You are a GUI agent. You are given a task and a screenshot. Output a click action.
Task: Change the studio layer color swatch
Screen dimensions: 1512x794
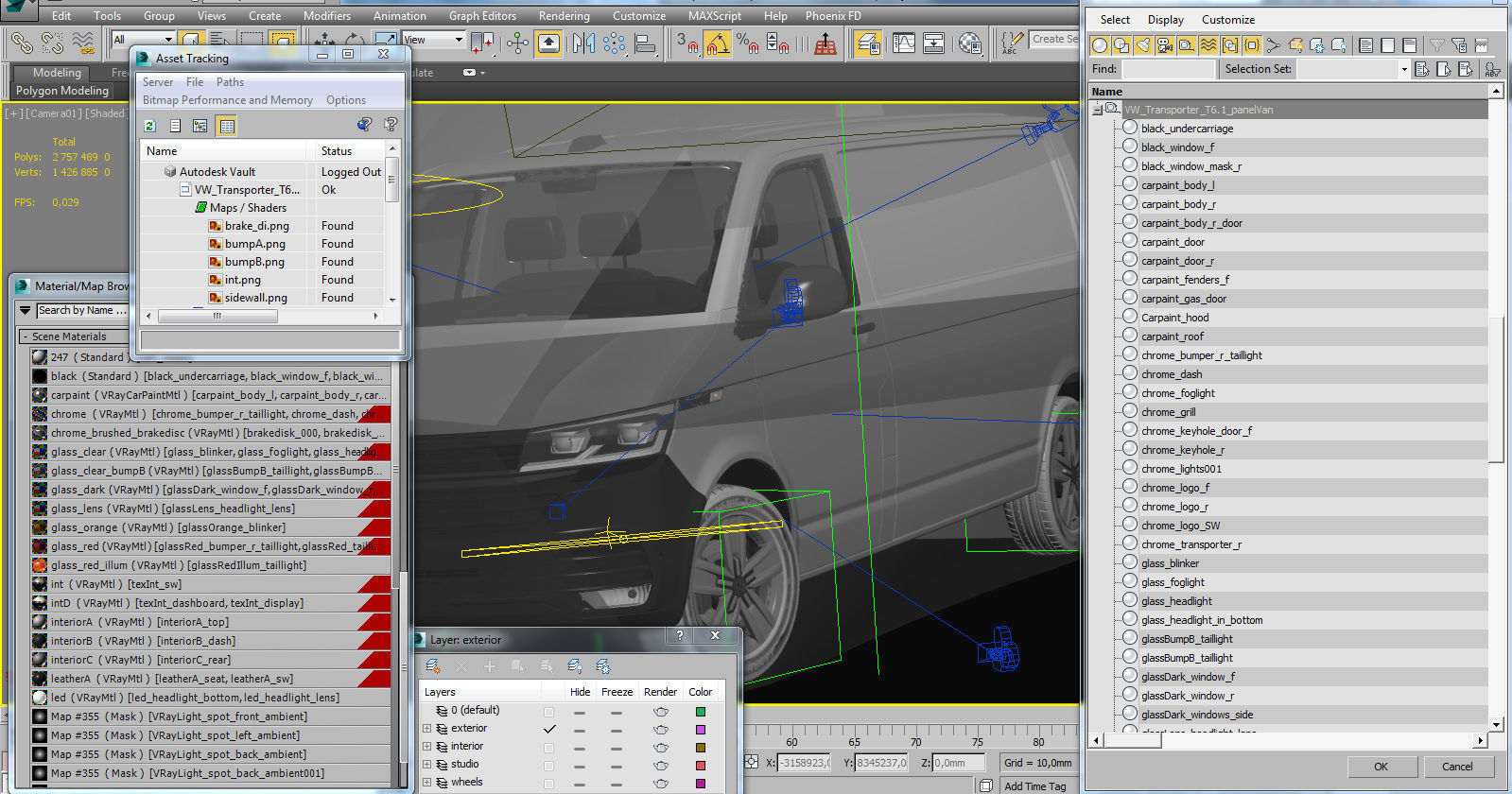tap(701, 766)
